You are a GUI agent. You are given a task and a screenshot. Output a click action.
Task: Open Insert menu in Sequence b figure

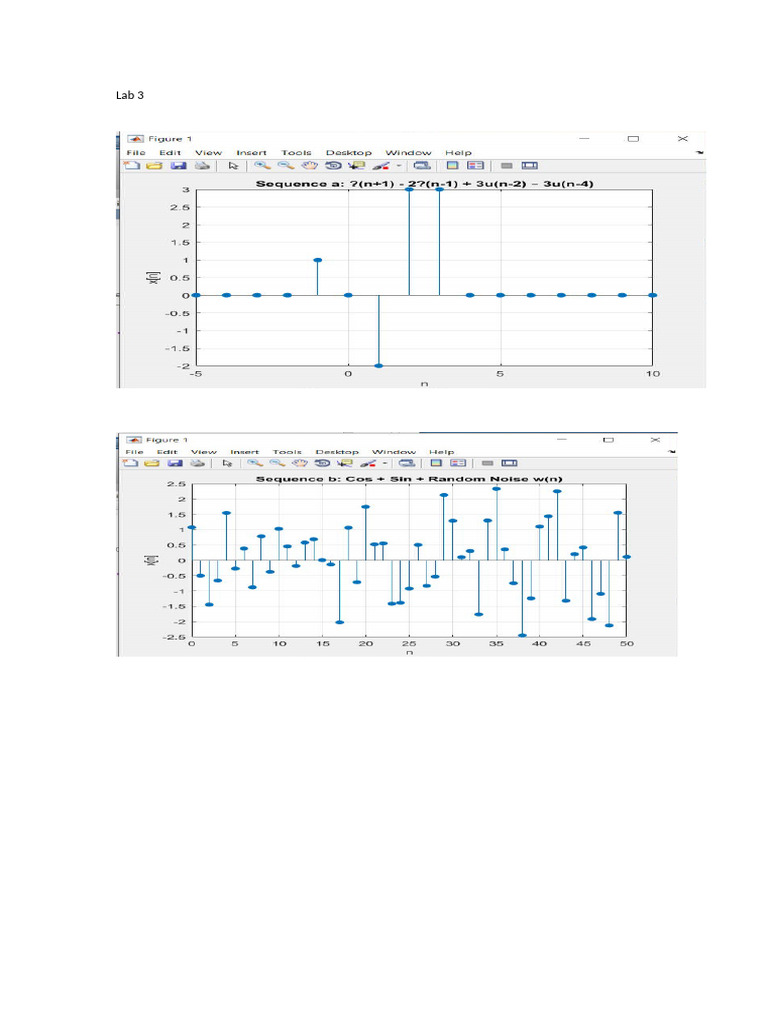tap(244, 452)
